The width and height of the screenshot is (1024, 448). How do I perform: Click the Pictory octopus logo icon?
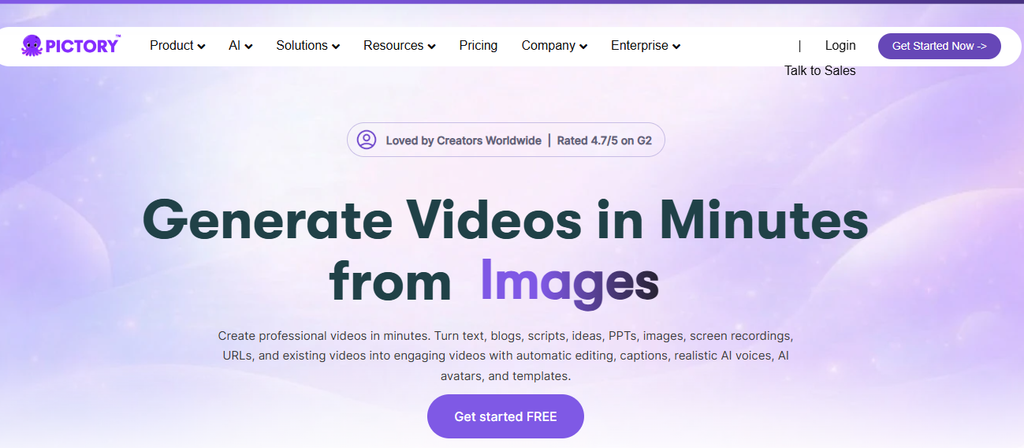pyautogui.click(x=31, y=46)
